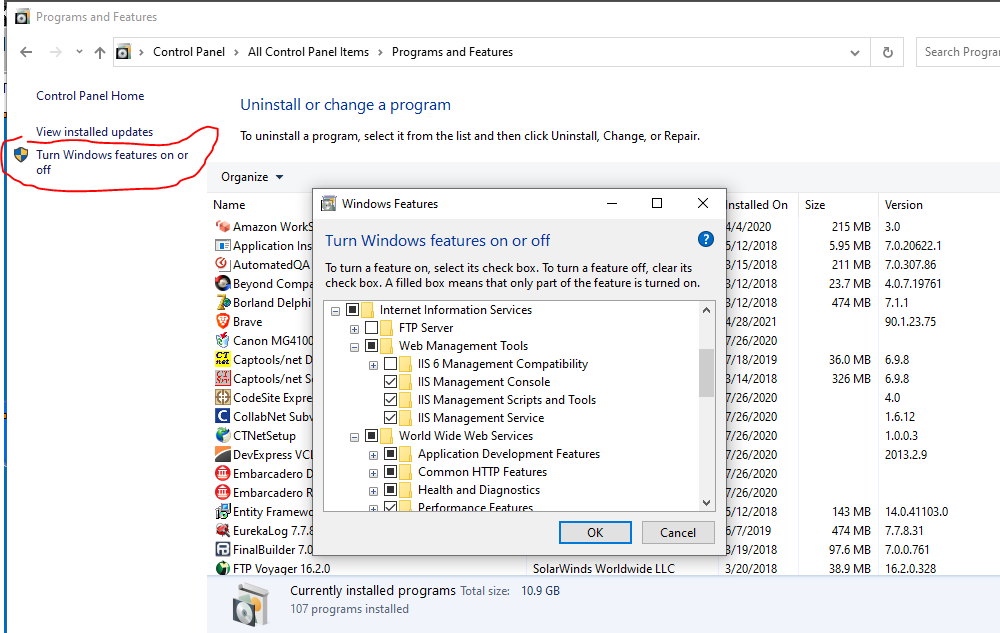Go back with the back arrow
The image size is (1000, 633).
(x=26, y=52)
